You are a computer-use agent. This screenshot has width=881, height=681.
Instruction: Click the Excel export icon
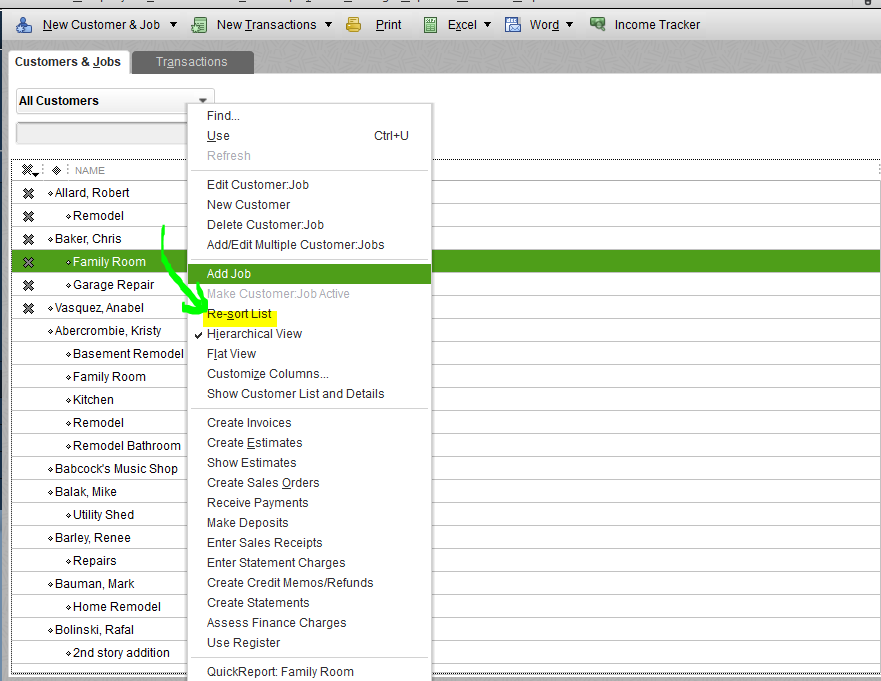[x=432, y=24]
